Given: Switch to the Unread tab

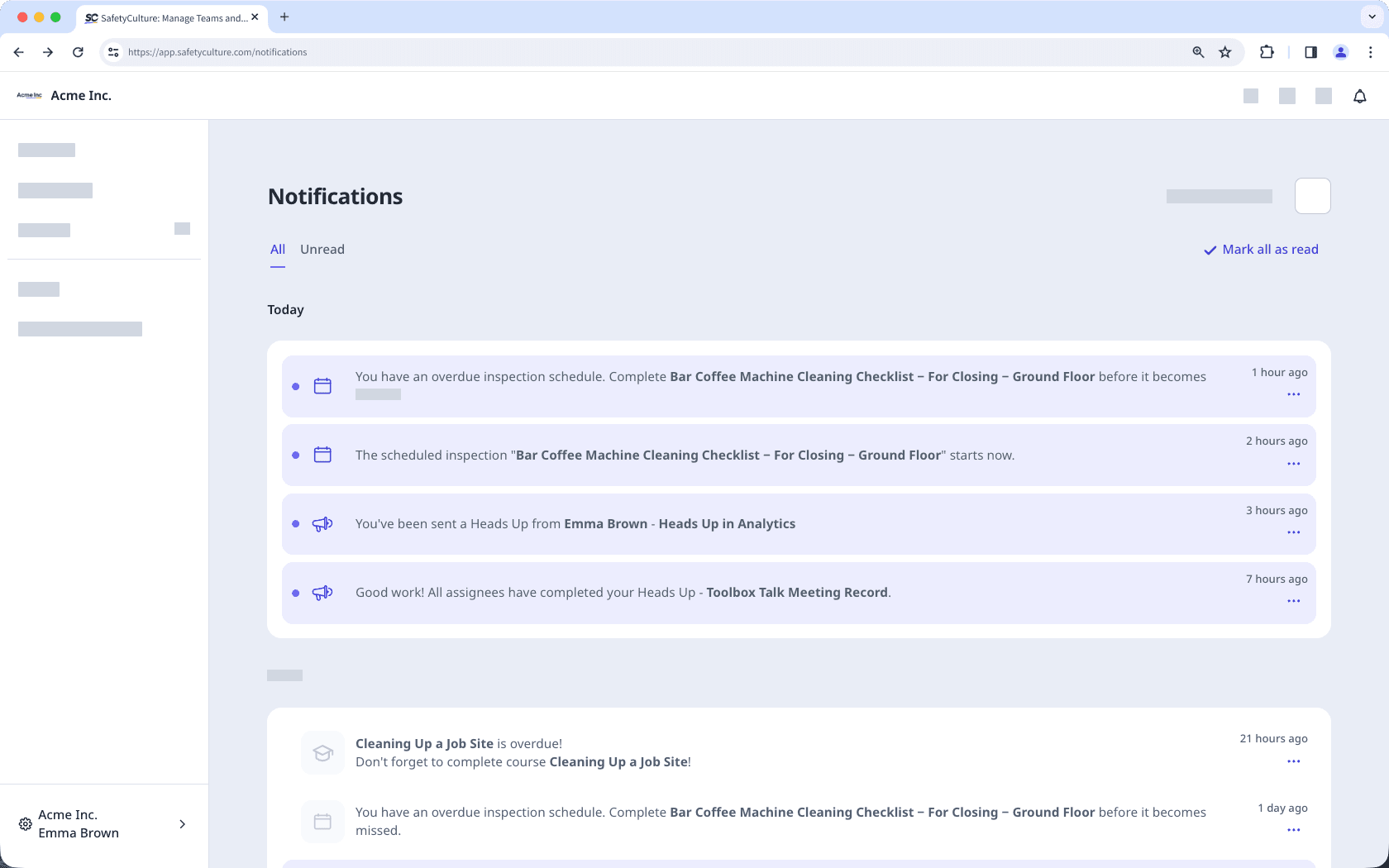Looking at the screenshot, I should [322, 249].
